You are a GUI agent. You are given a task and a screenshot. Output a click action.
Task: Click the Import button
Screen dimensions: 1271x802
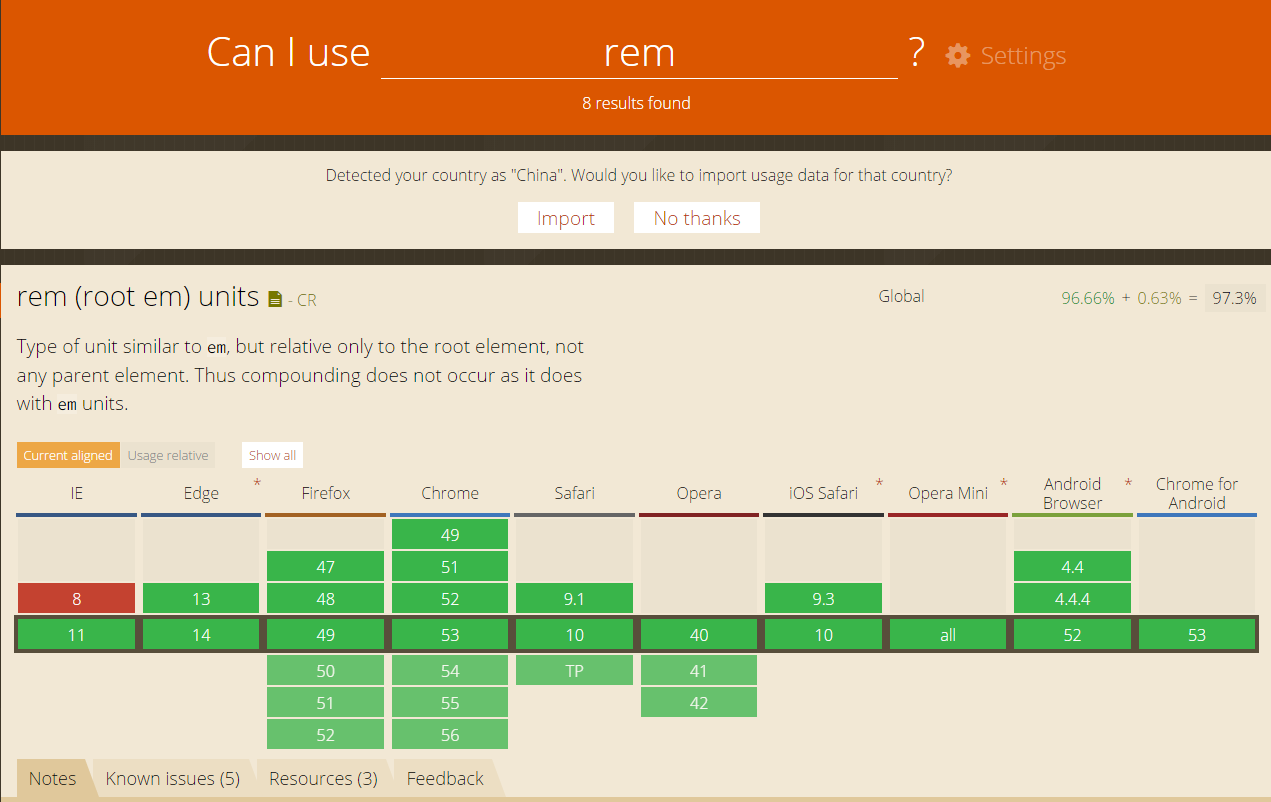point(565,218)
